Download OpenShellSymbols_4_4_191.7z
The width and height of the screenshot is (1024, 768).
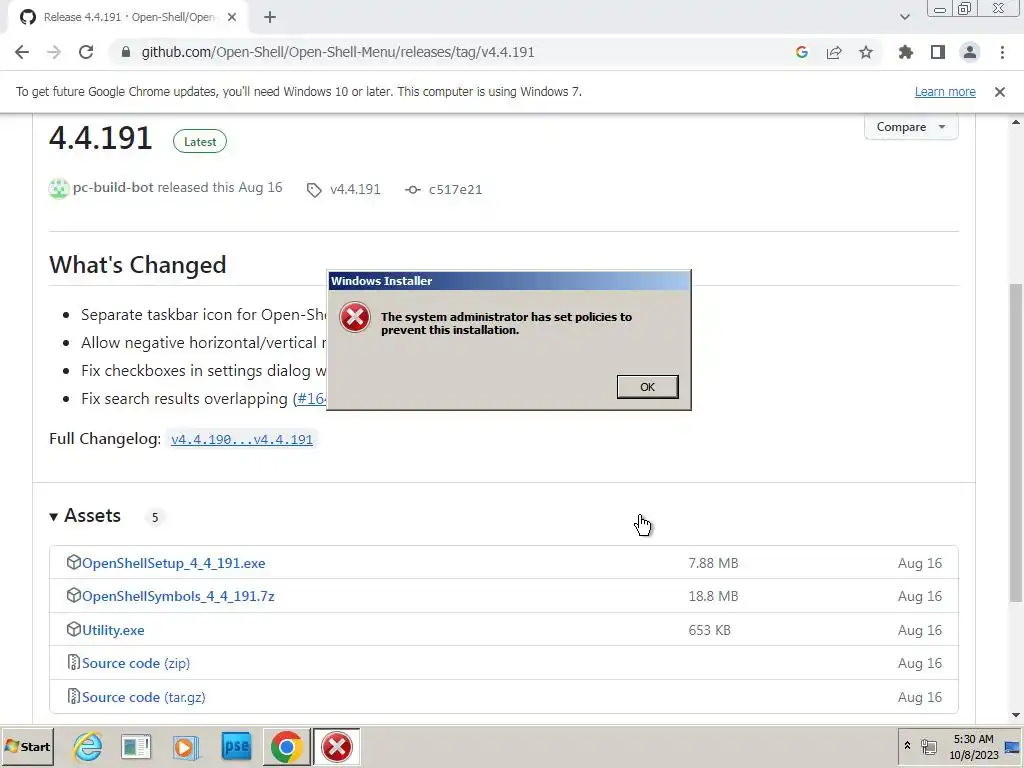click(x=178, y=596)
